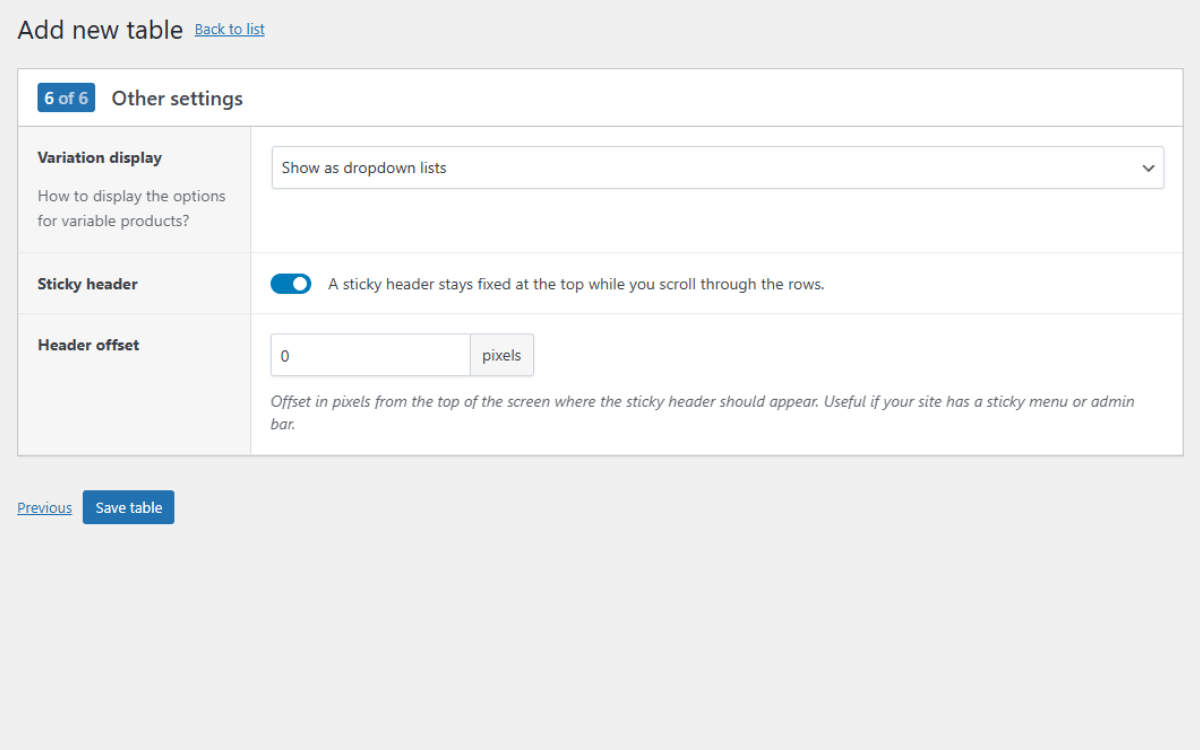Click the chevron arrow of Variation display select
The width and height of the screenshot is (1200, 750).
point(1148,168)
